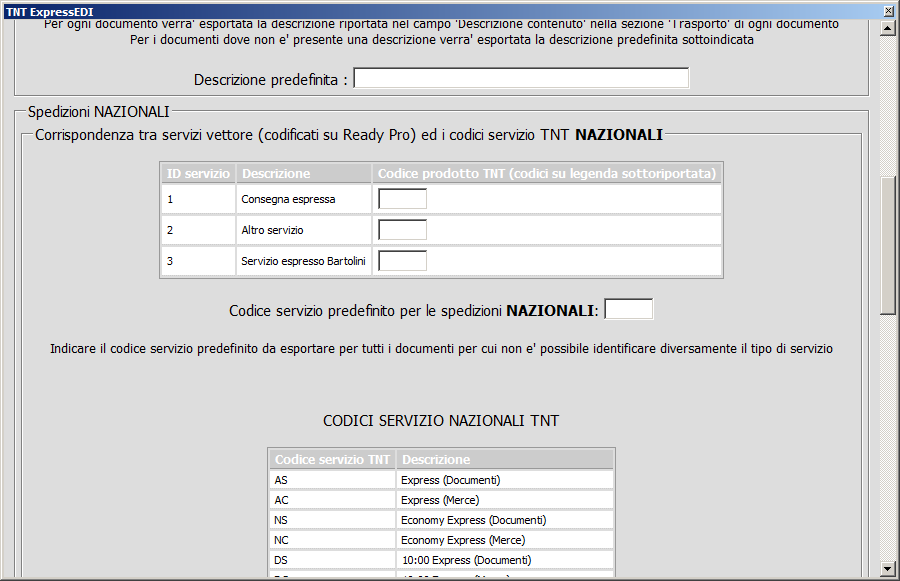Click the 'NC' service code cell
The width and height of the screenshot is (900, 581).
(x=332, y=540)
